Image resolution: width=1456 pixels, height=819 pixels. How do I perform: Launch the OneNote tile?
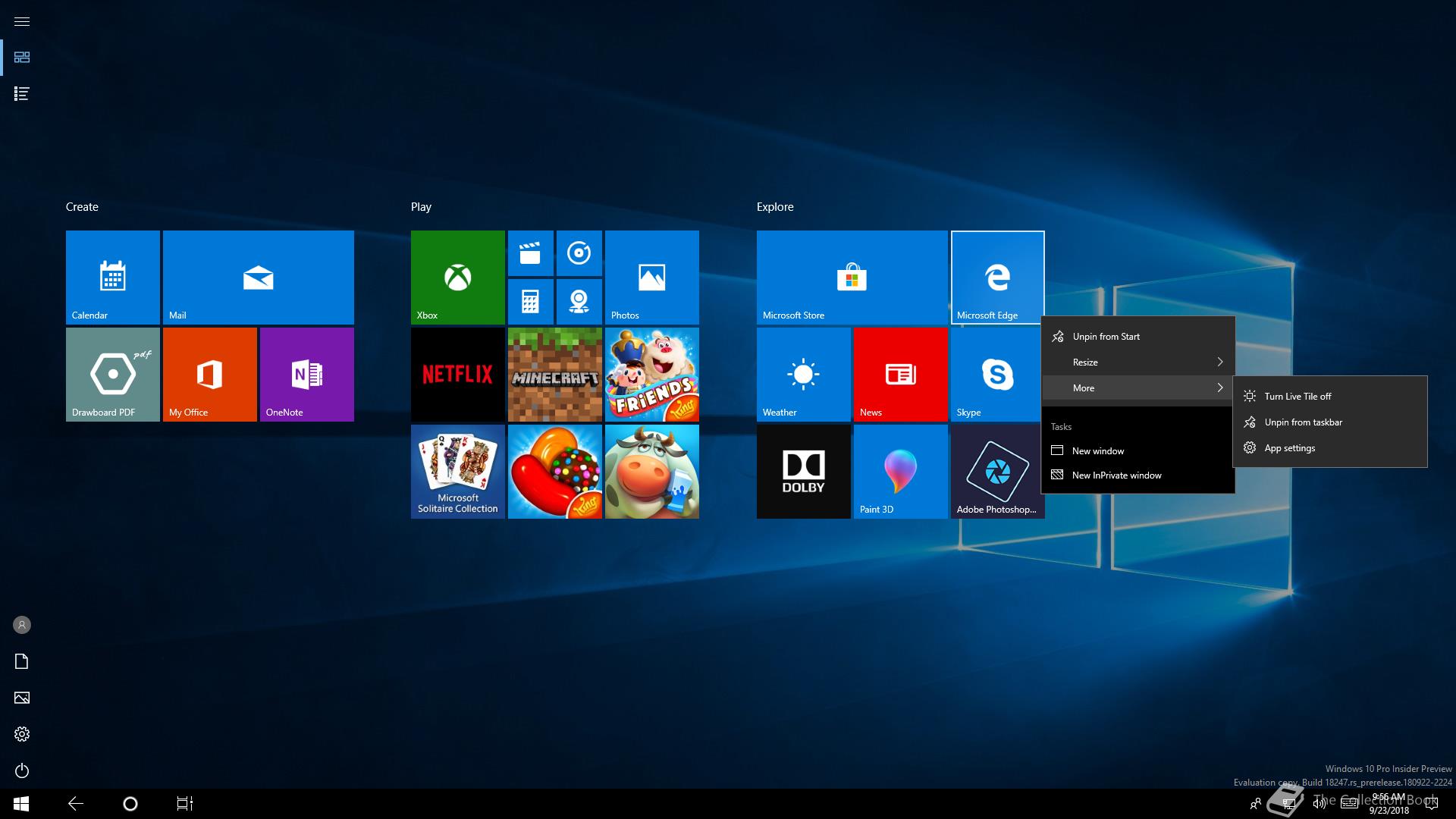(x=307, y=375)
